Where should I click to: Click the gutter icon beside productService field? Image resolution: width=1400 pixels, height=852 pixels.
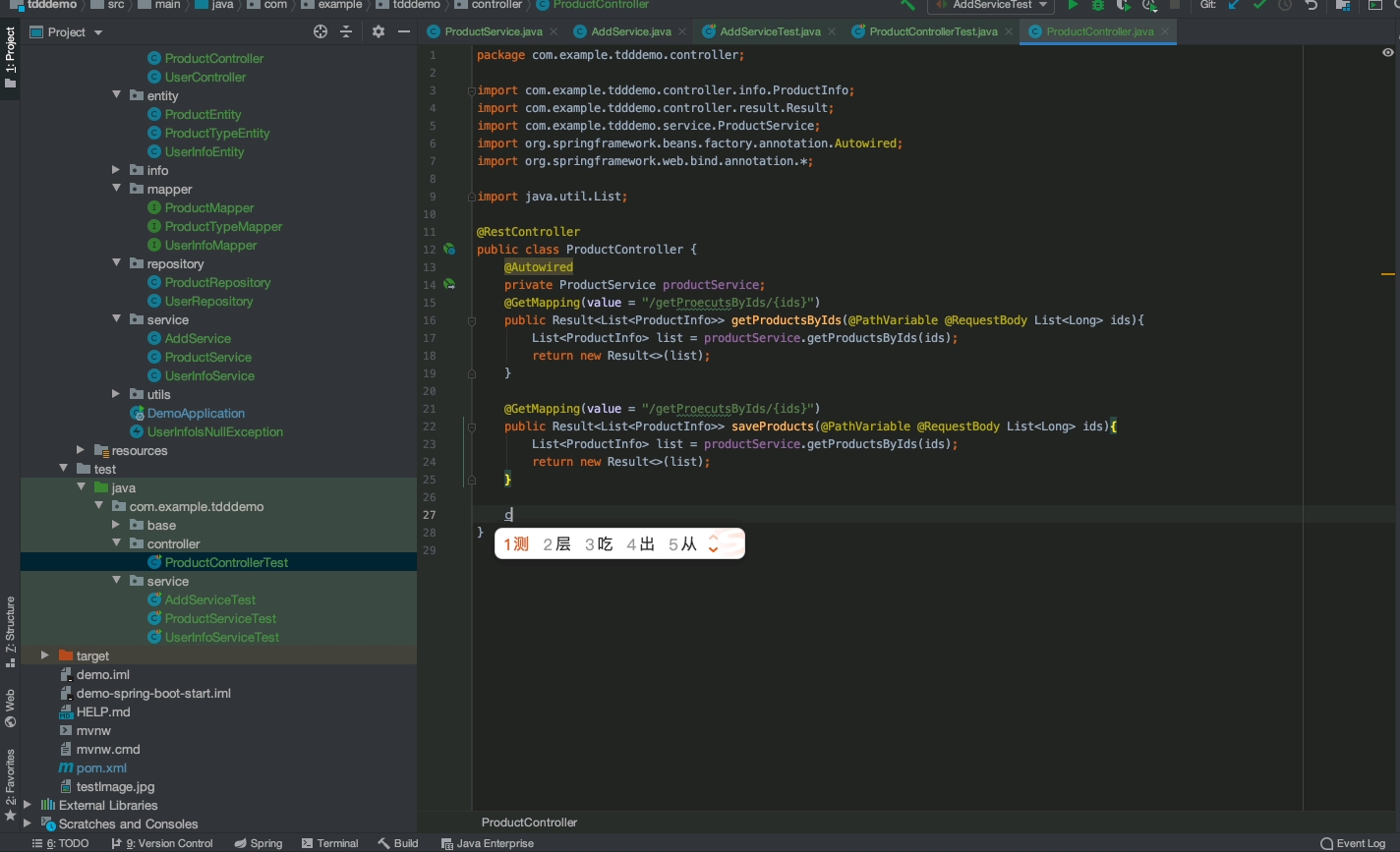tap(449, 285)
